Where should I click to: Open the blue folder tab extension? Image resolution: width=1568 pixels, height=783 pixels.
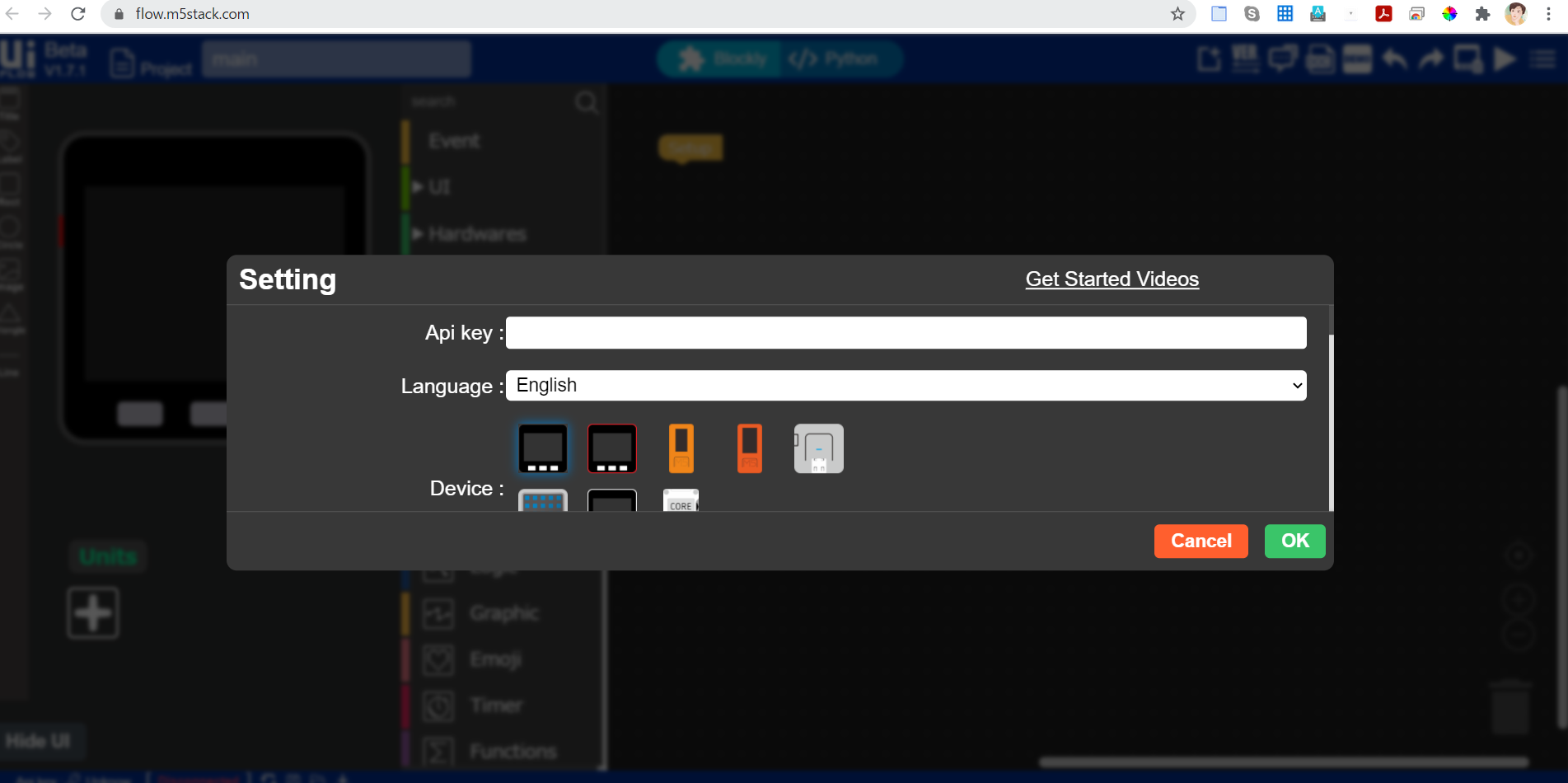tap(1219, 14)
